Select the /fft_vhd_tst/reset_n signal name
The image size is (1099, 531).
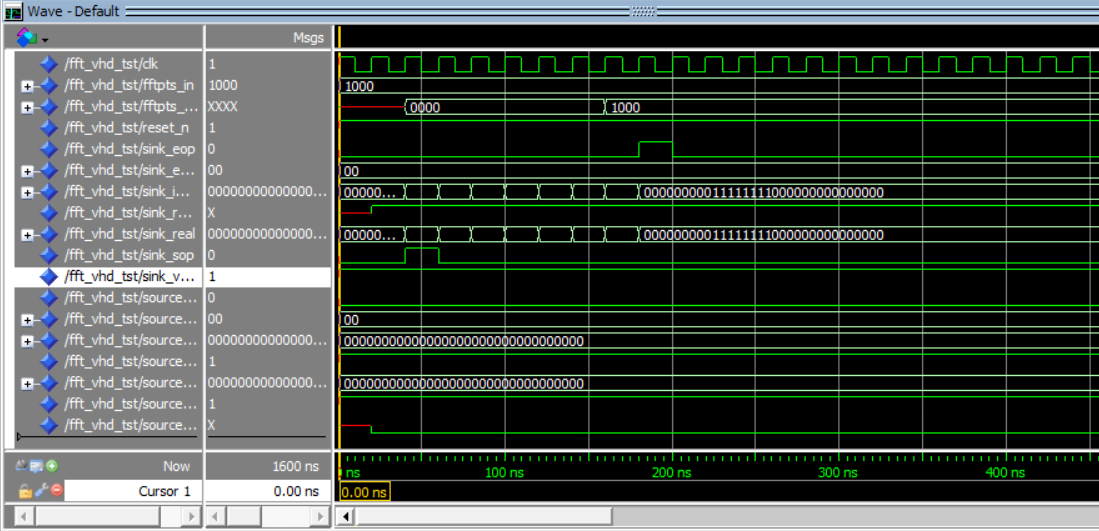tap(126, 128)
